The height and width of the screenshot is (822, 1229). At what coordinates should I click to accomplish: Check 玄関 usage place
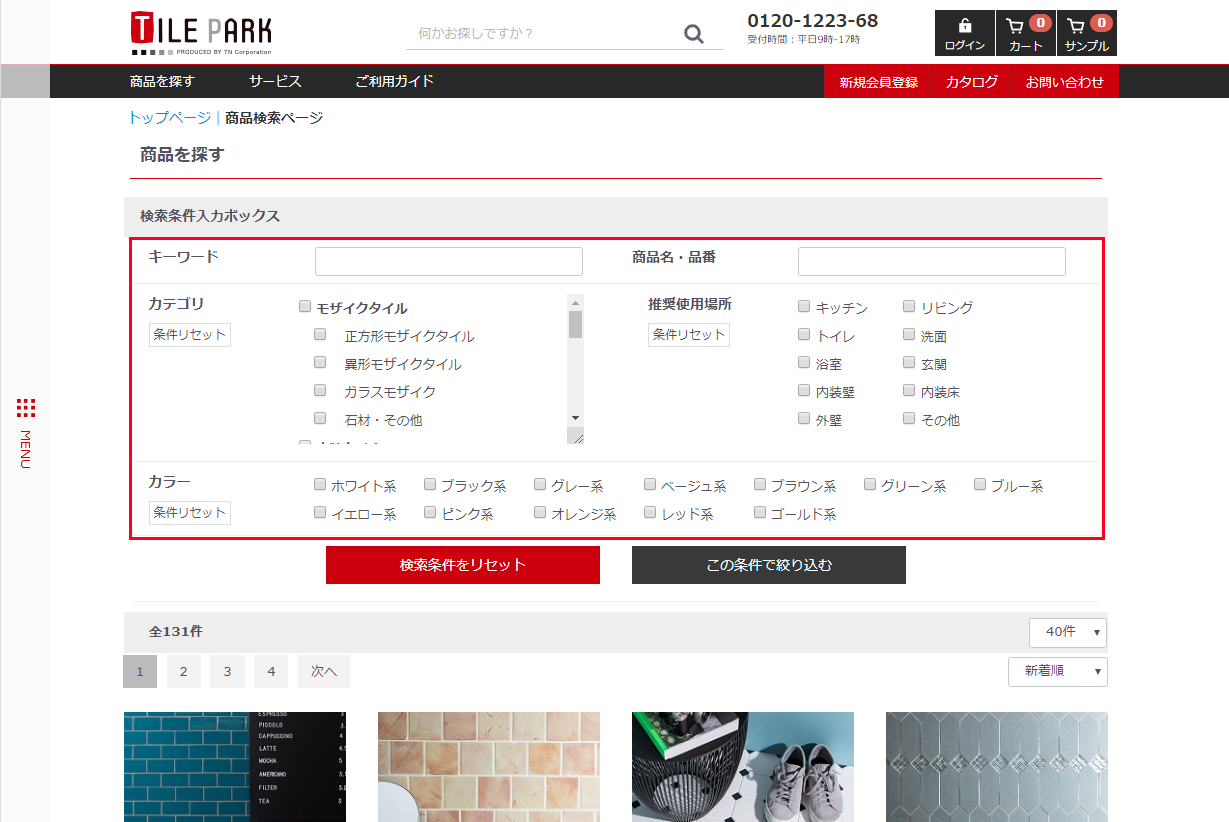(909, 363)
